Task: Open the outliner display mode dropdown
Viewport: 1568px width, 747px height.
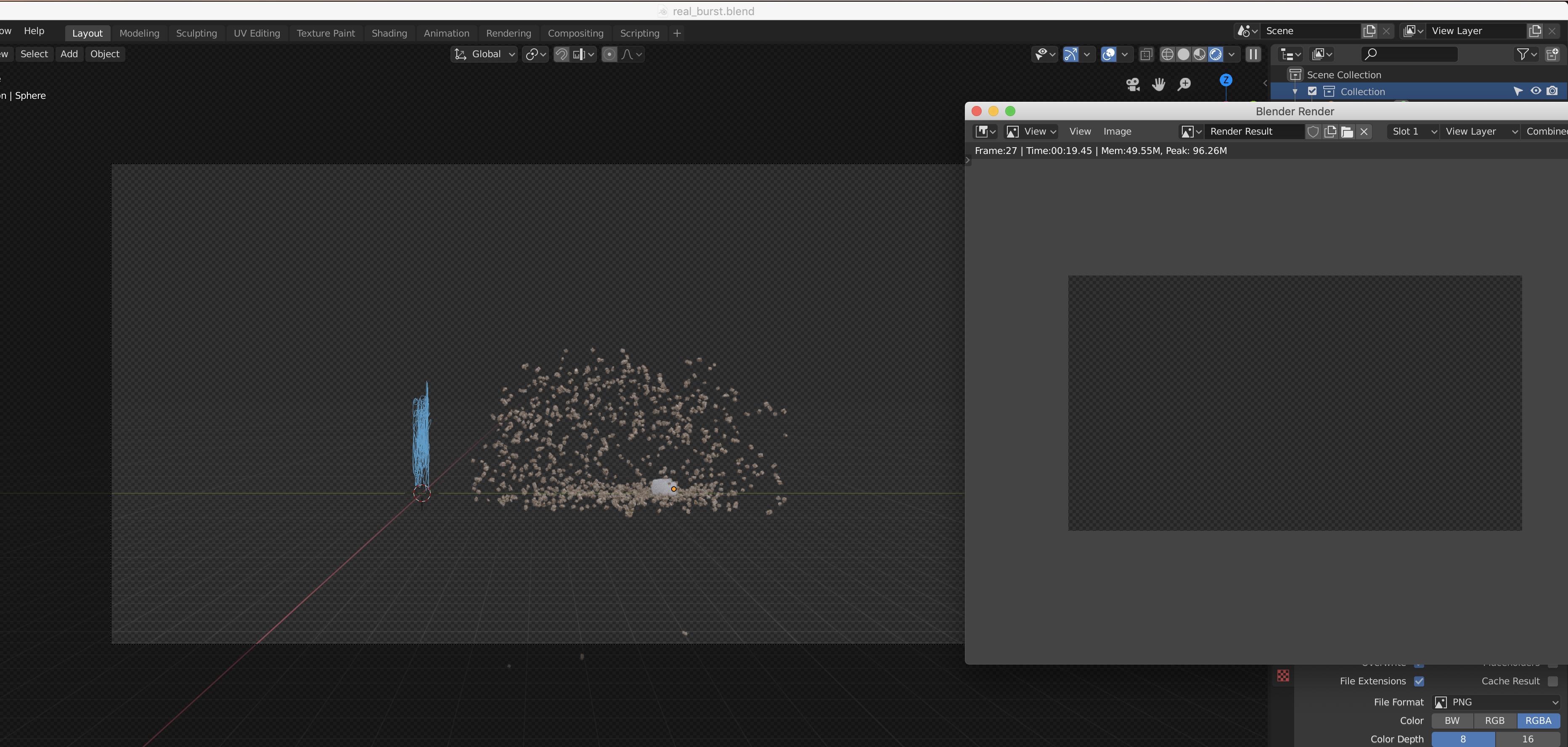Action: (x=1322, y=54)
